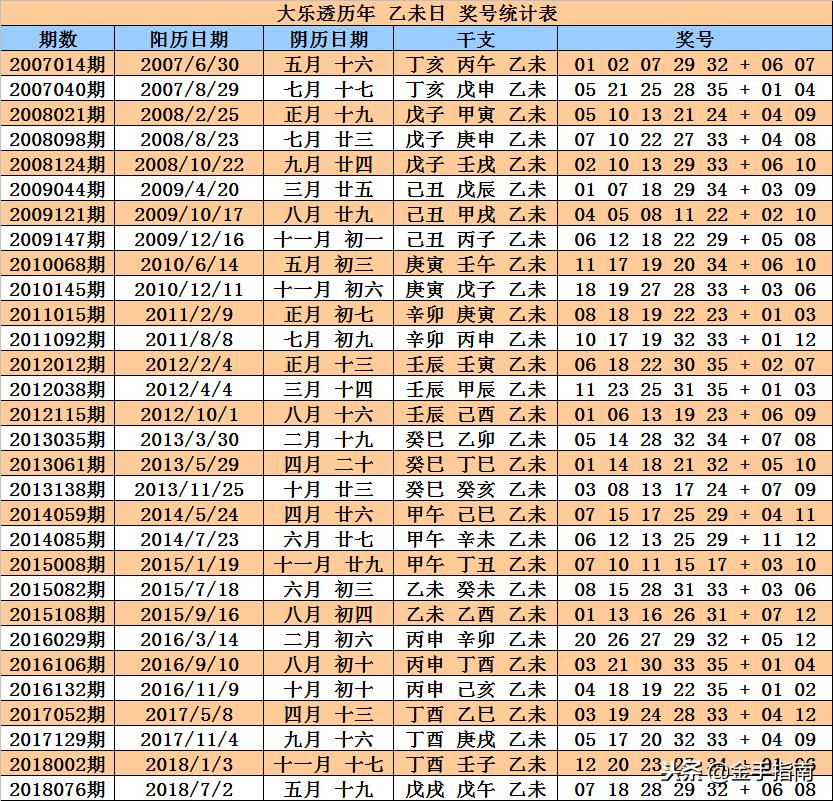Viewport: 833px width, 801px height.
Task: Click ganzhi cell 辛卯 丙申 乙未
Action: tap(475, 339)
